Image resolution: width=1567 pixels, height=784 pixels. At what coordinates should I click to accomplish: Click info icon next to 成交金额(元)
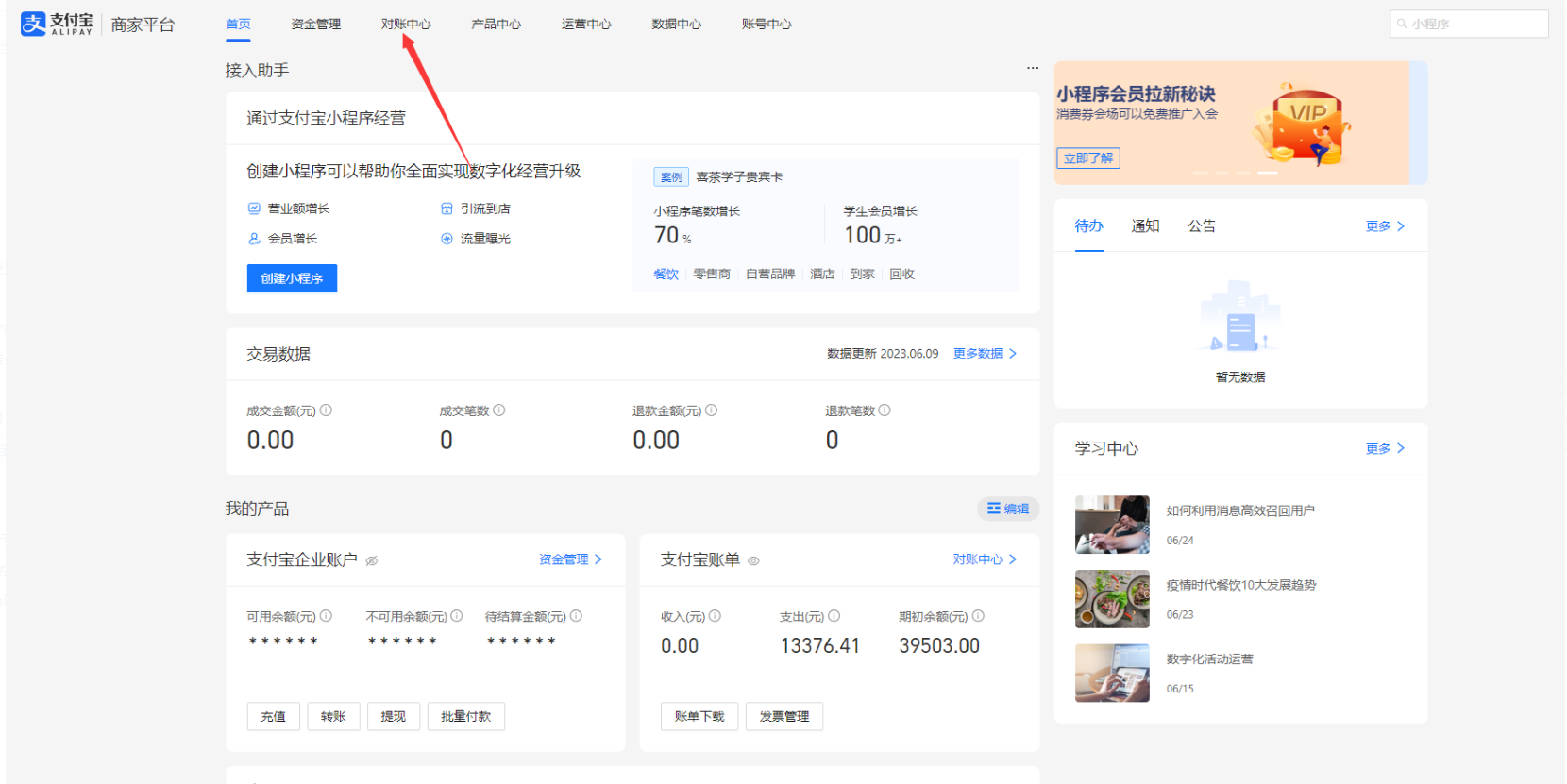click(326, 410)
